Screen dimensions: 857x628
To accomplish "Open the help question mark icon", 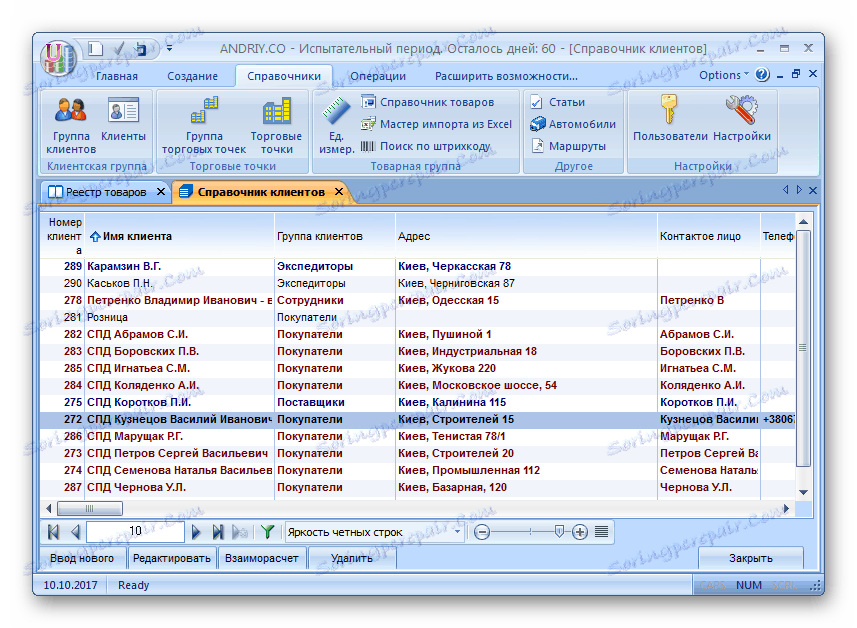I will pyautogui.click(x=762, y=74).
